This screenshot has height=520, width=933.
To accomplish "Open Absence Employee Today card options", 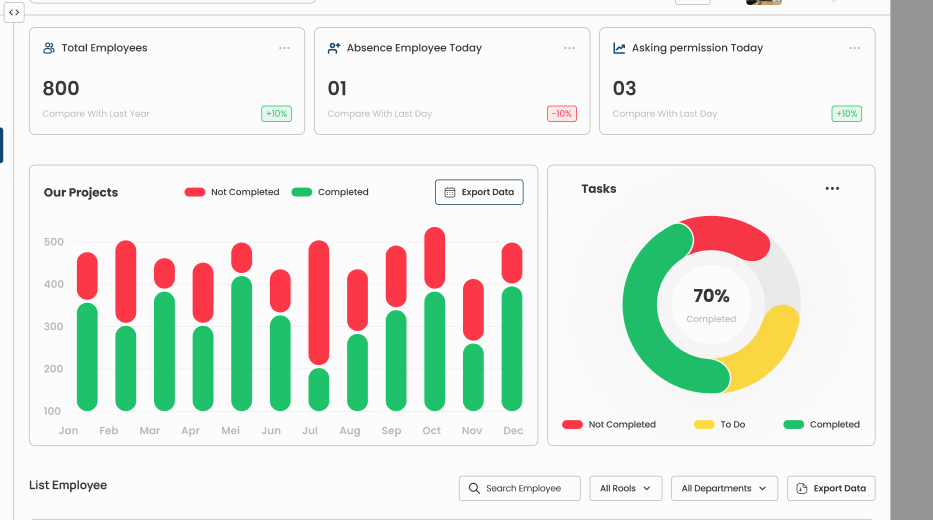I will click(x=570, y=48).
